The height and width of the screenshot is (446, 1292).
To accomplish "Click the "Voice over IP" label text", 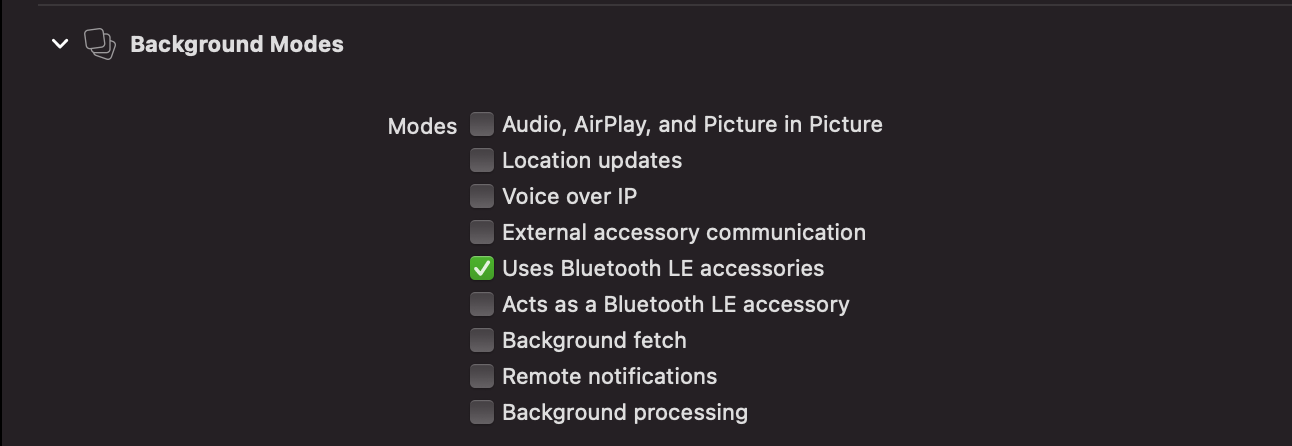I will (569, 196).
